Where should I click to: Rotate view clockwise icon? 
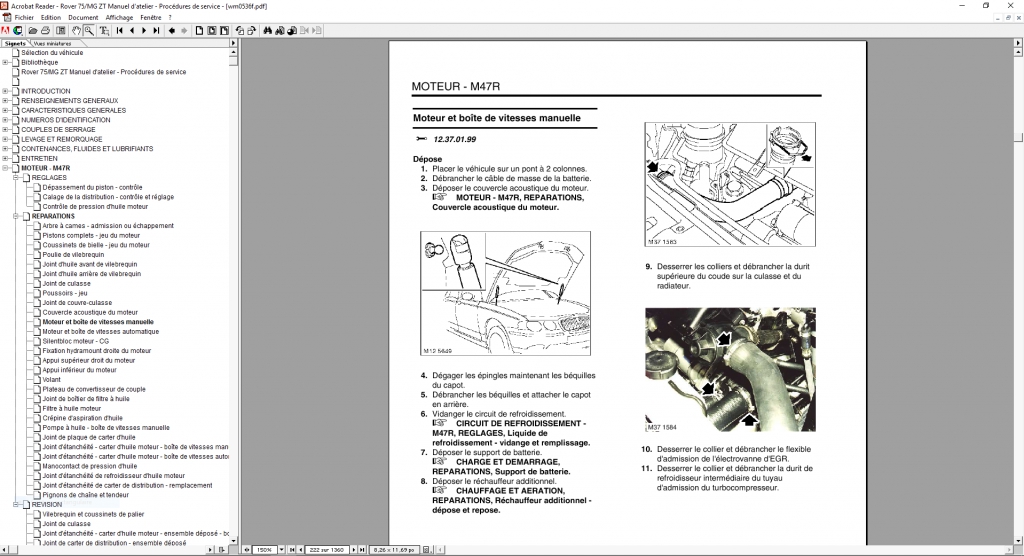(251, 31)
